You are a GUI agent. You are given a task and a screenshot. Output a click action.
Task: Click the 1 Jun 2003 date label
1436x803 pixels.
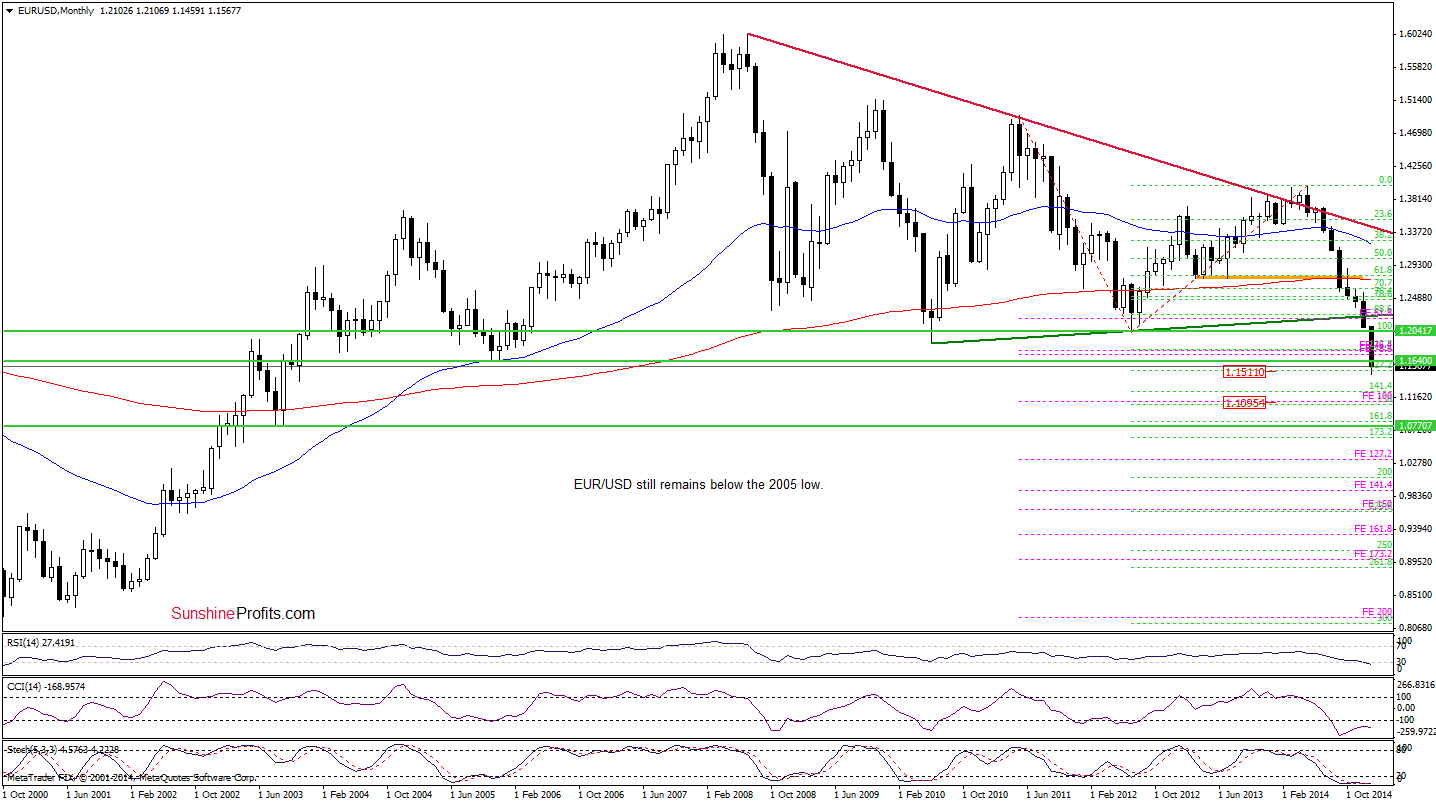pyautogui.click(x=281, y=793)
